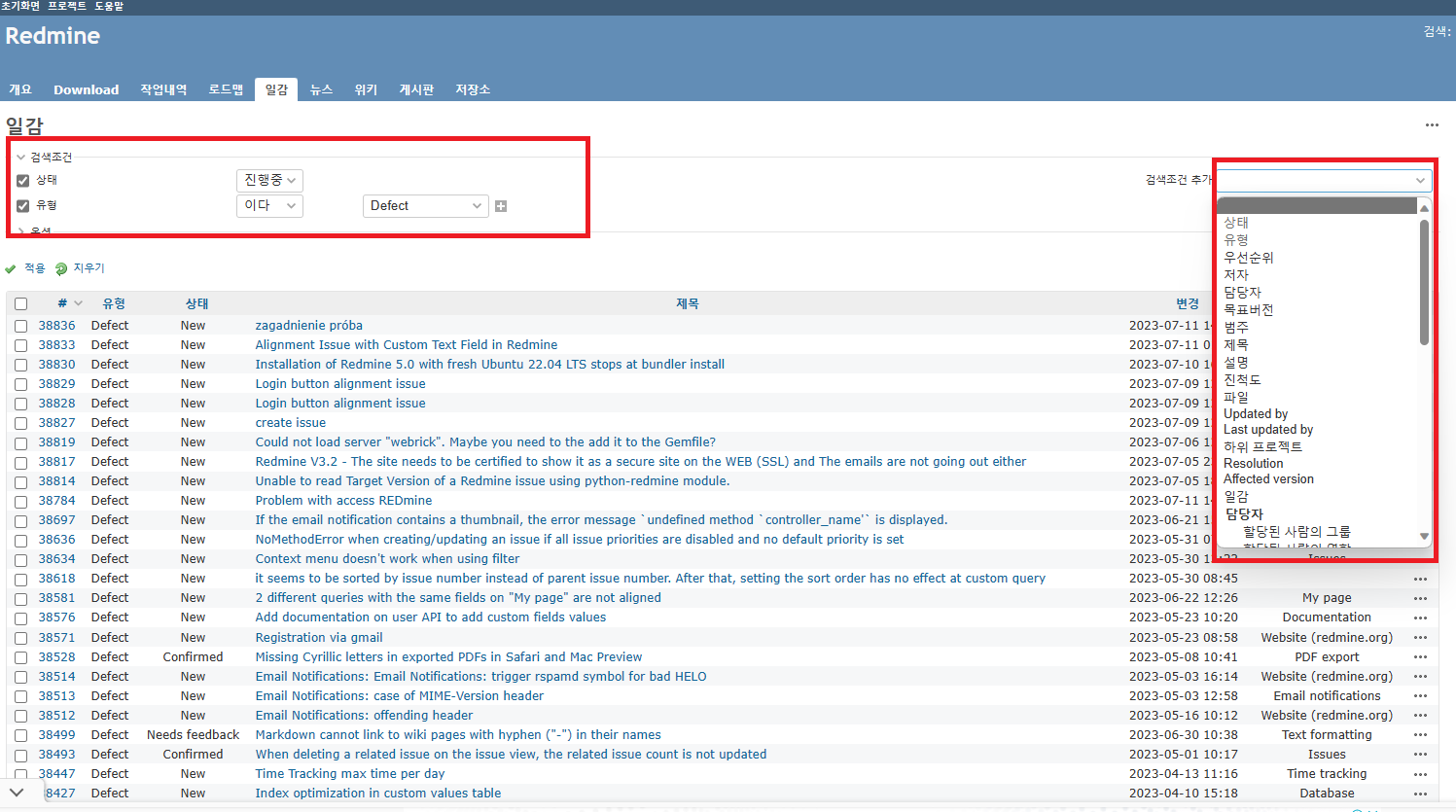Choose Affected version in the filter list
1456x812 pixels.
(1268, 479)
